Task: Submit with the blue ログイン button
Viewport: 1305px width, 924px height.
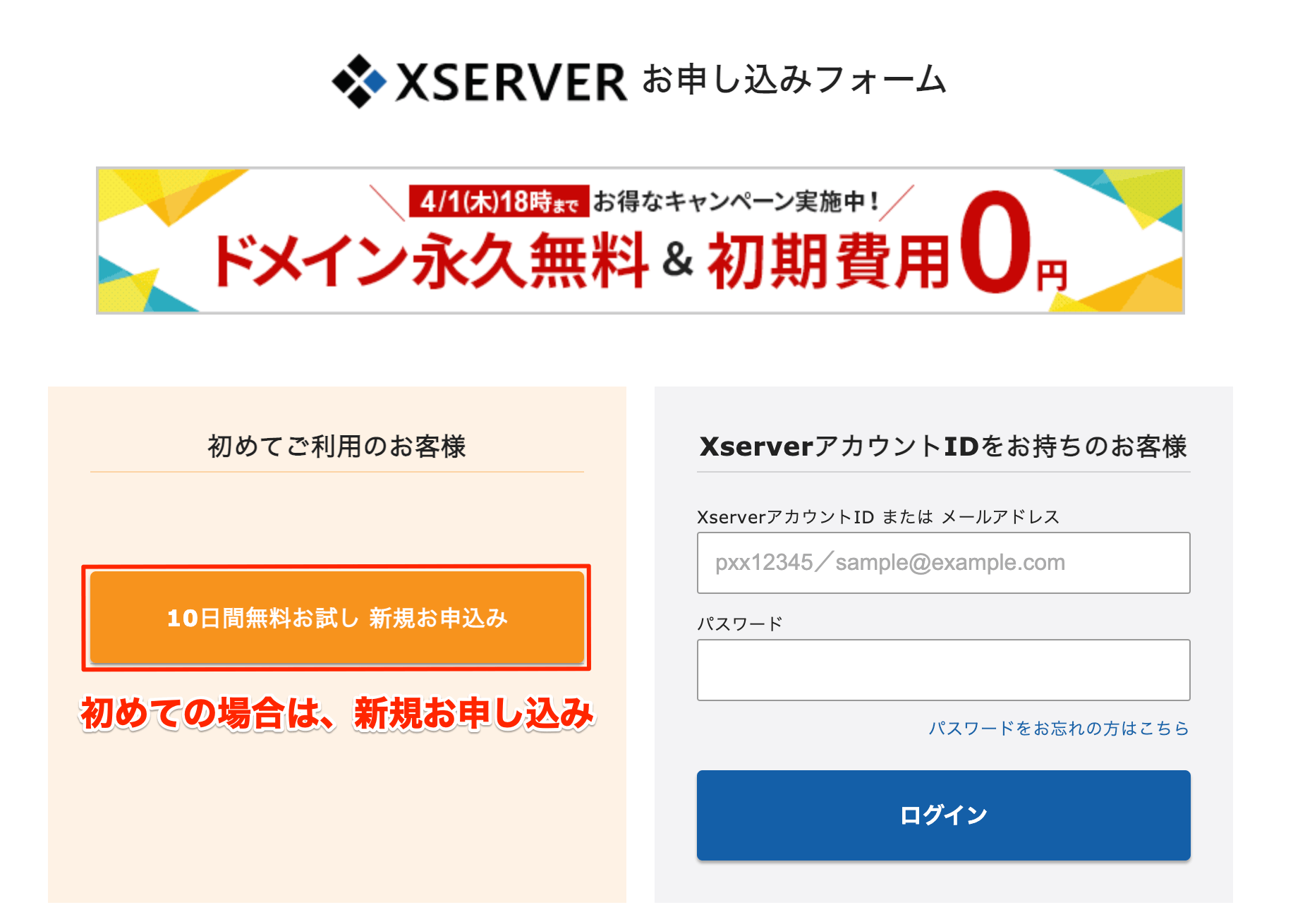Action: click(943, 815)
